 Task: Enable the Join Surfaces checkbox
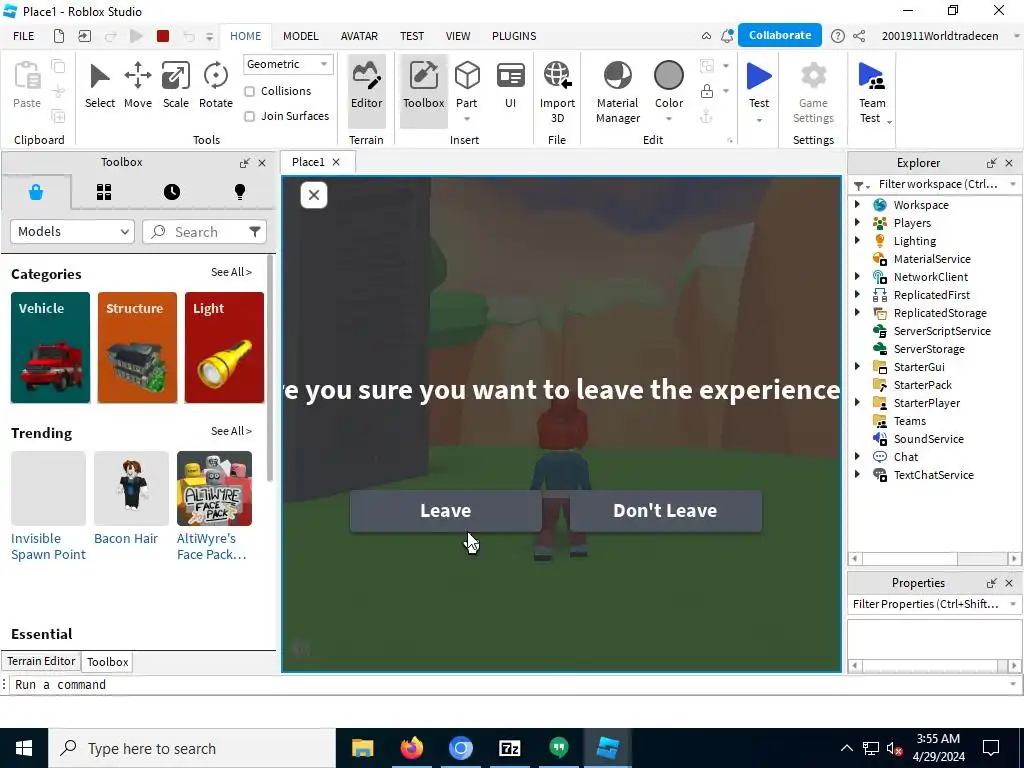249,116
